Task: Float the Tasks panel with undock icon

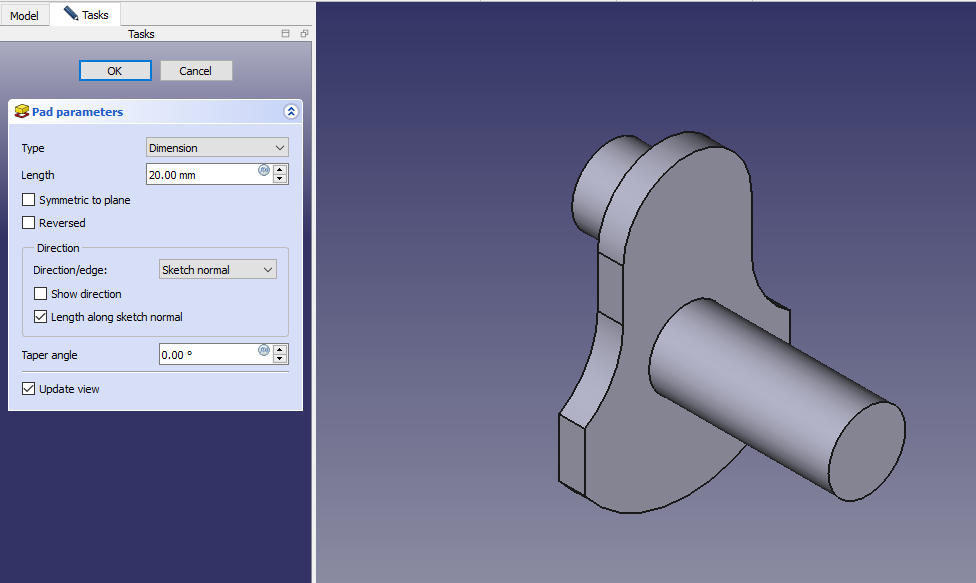Action: pyautogui.click(x=304, y=34)
